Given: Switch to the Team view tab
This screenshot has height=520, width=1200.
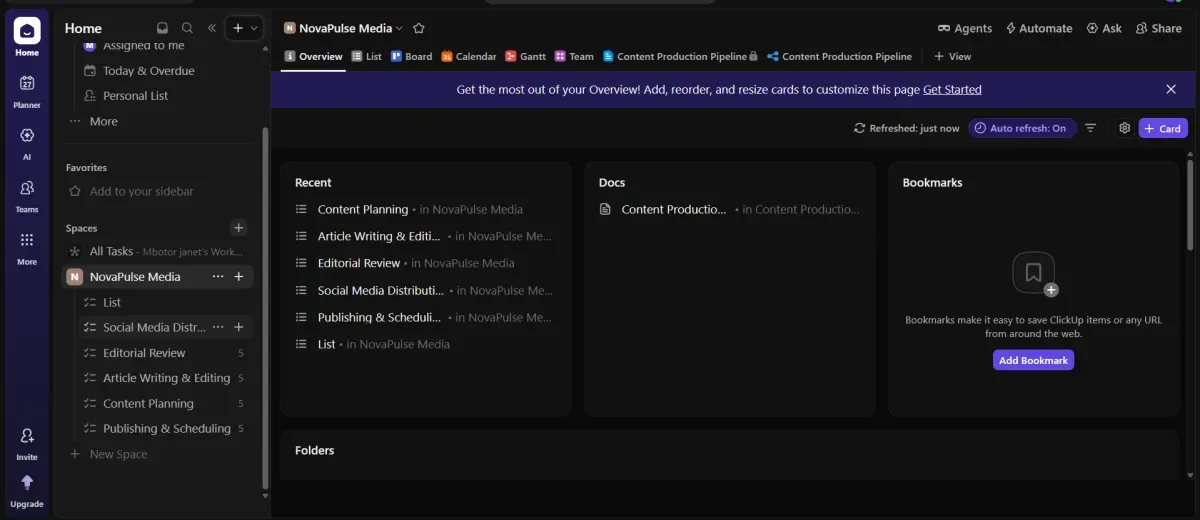Looking at the screenshot, I should (x=575, y=57).
